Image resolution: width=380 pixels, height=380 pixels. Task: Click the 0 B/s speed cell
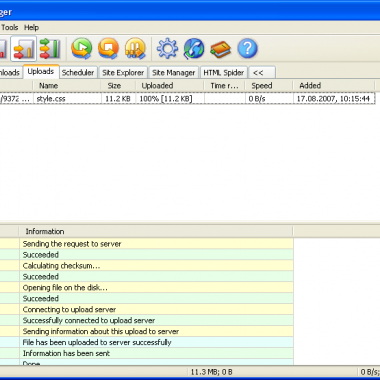269,99
